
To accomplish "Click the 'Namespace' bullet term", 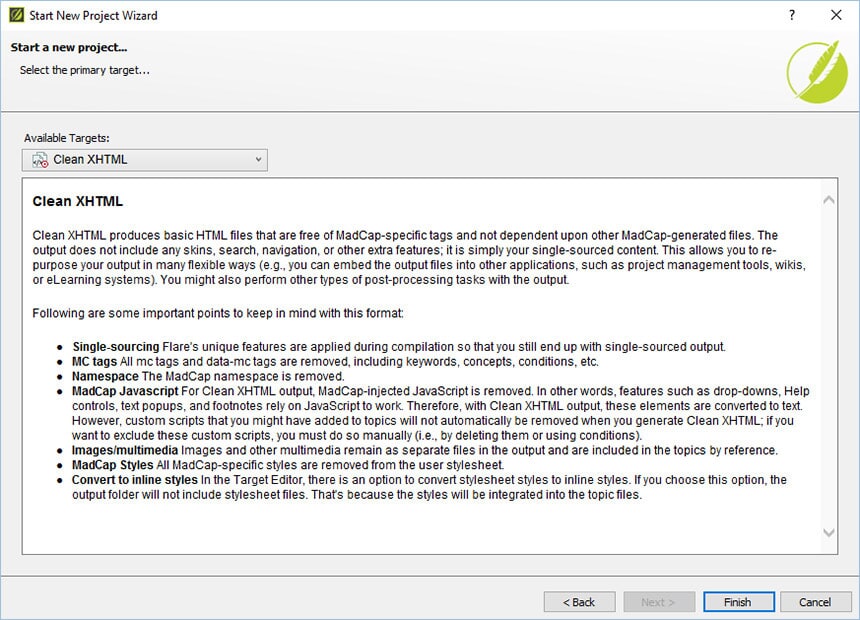I will pos(105,376).
